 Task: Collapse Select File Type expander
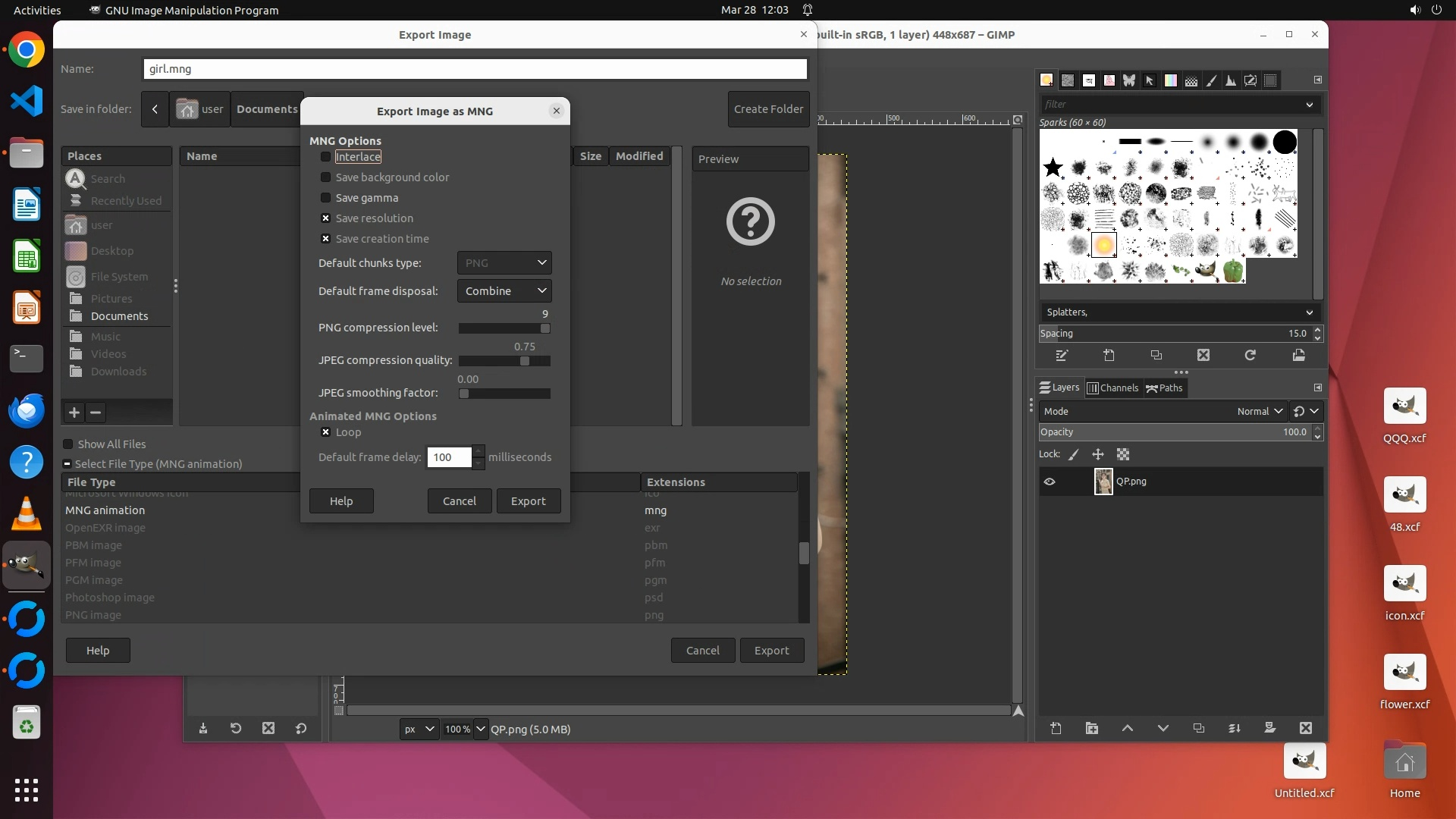click(x=67, y=464)
